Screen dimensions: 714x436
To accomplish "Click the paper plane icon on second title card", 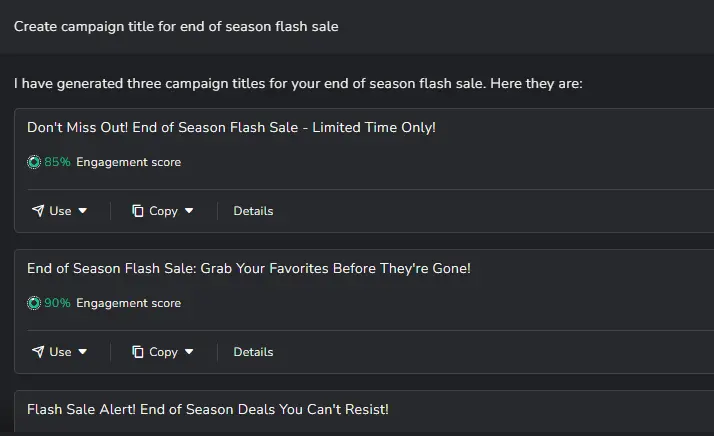I will click(x=38, y=351).
